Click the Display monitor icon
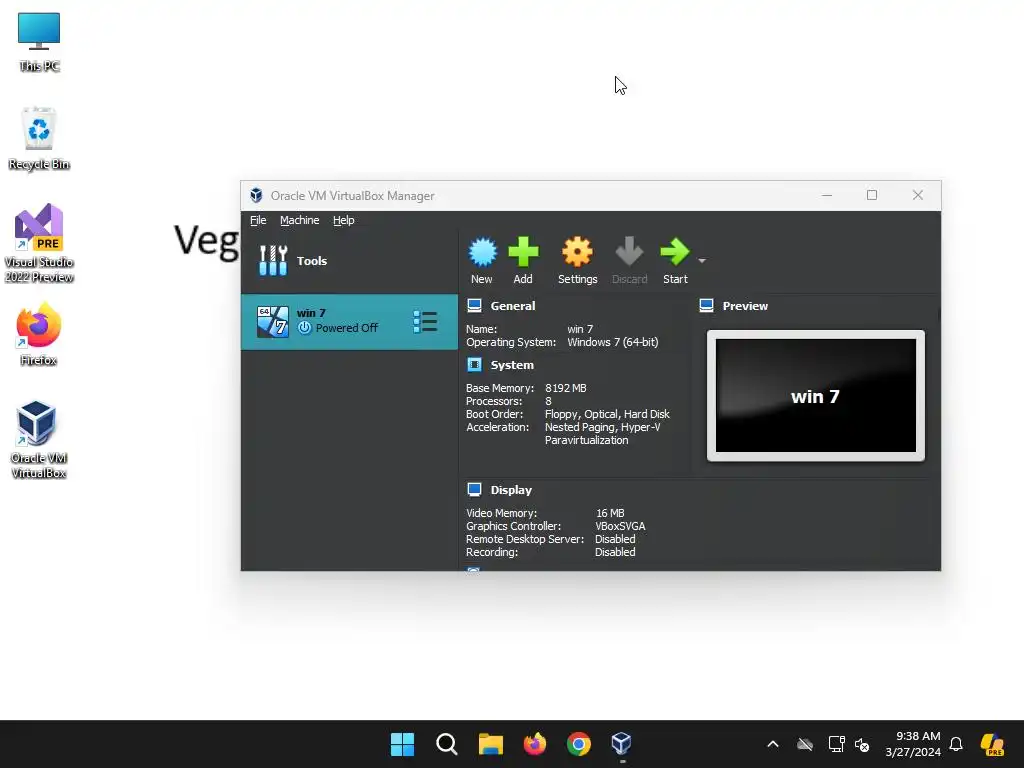 [475, 489]
